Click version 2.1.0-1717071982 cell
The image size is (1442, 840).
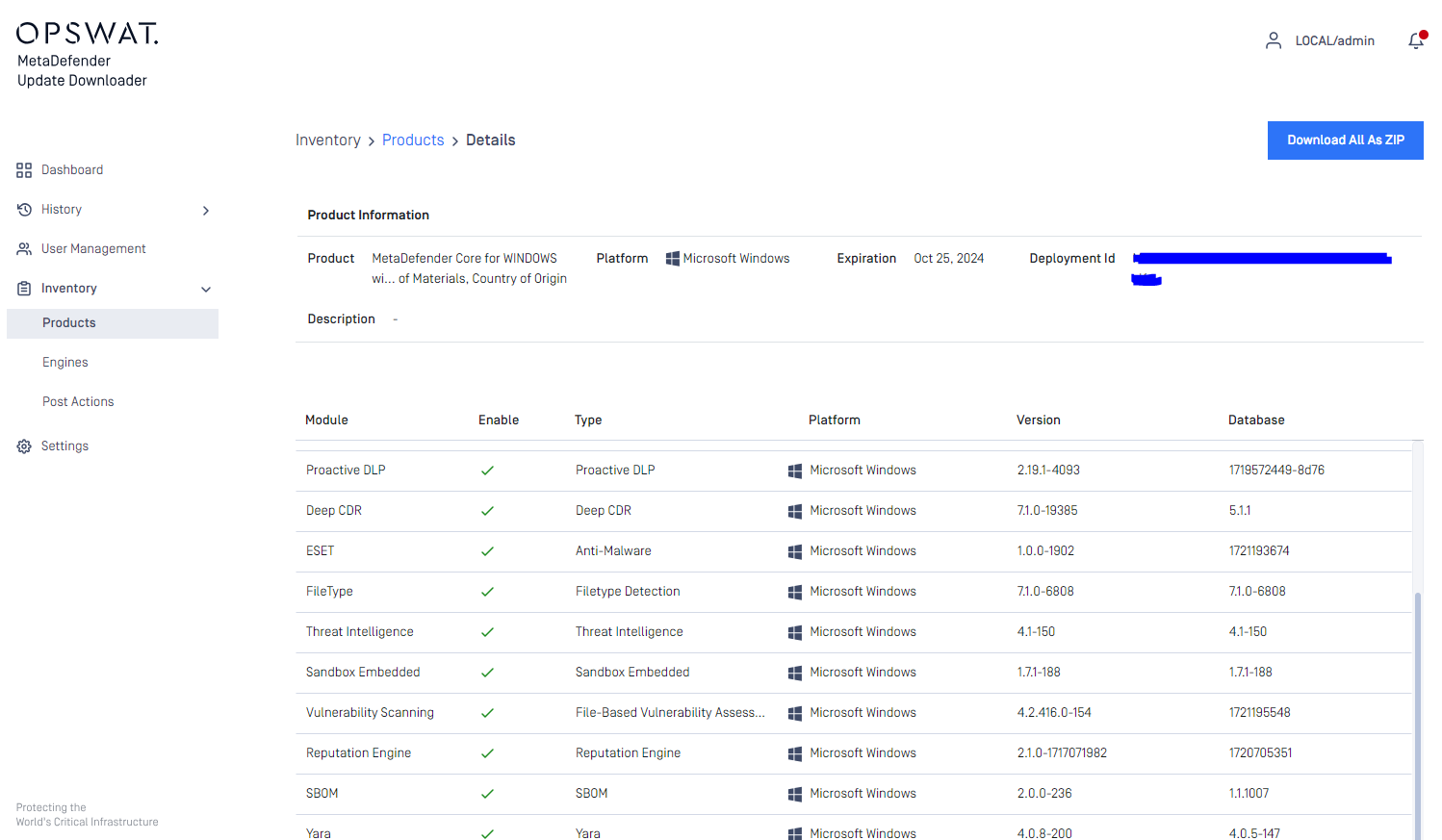point(1062,753)
